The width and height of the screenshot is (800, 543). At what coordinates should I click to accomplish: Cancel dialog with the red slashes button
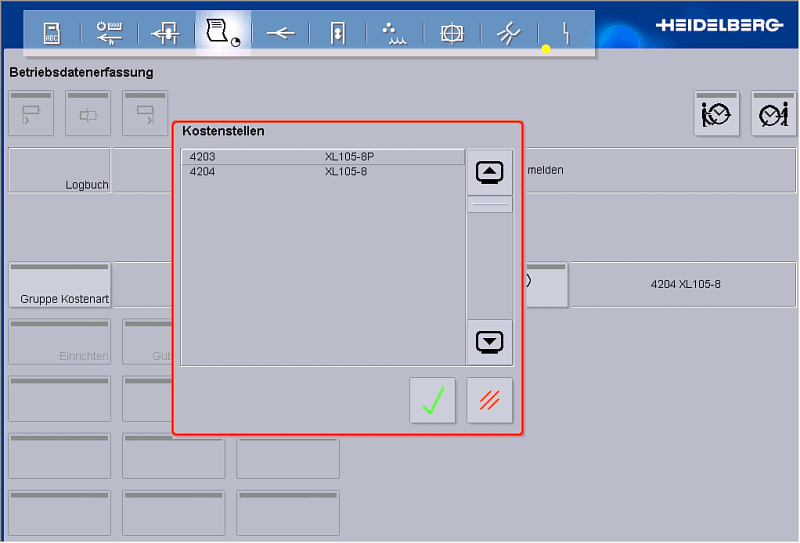[x=489, y=401]
